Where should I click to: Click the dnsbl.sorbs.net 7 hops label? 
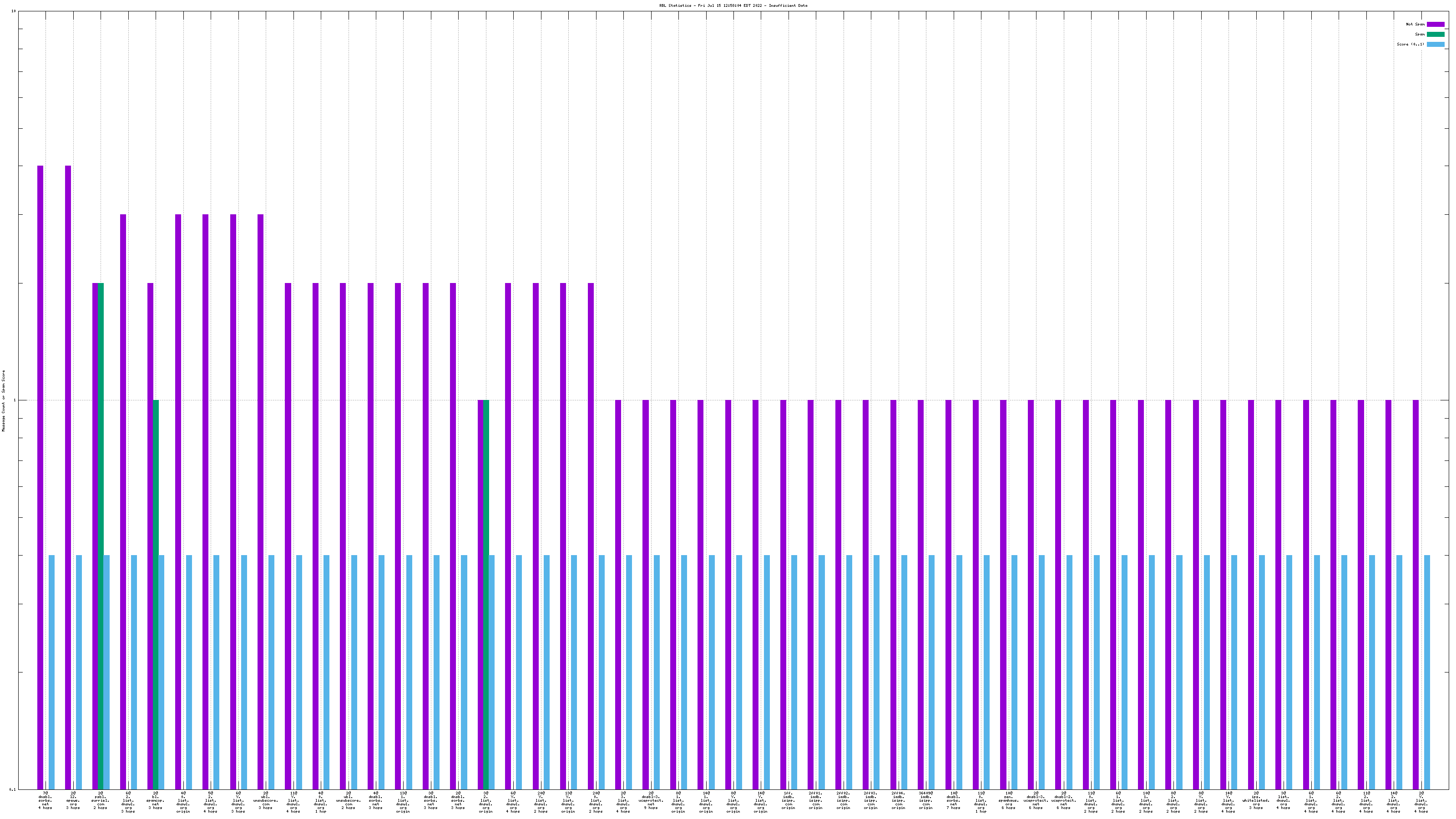[x=954, y=800]
